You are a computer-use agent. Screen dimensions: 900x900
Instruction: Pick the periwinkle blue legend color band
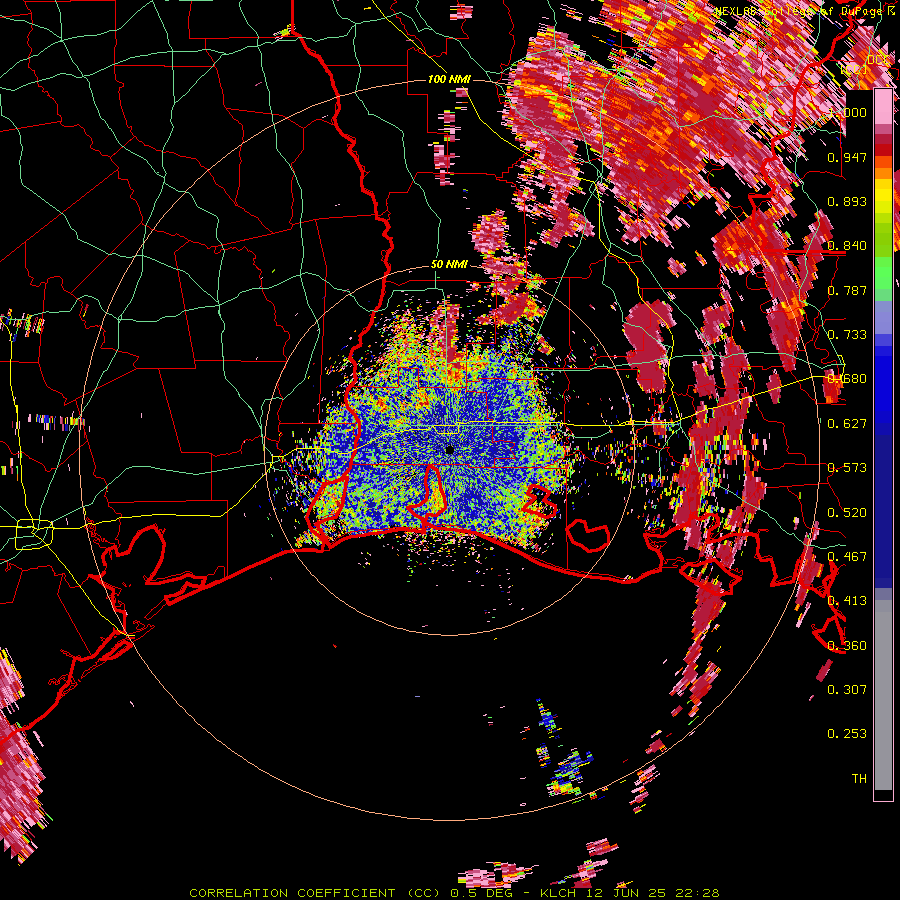tap(883, 317)
